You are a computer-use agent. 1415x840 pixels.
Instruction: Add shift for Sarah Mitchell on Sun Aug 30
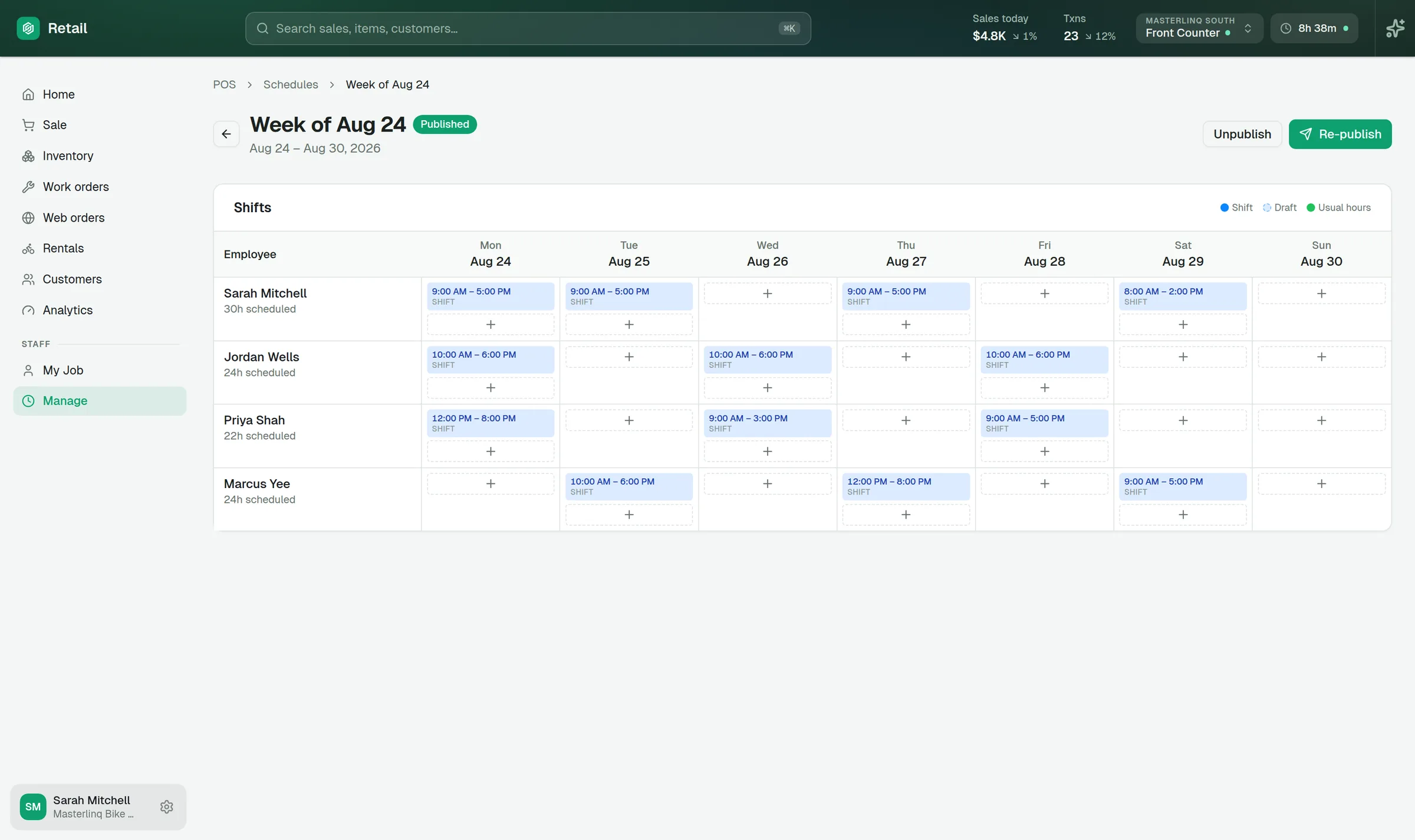(1321, 294)
